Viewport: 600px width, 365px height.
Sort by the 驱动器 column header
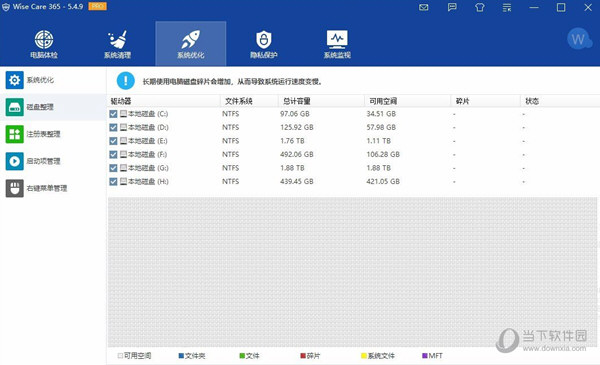(163, 101)
